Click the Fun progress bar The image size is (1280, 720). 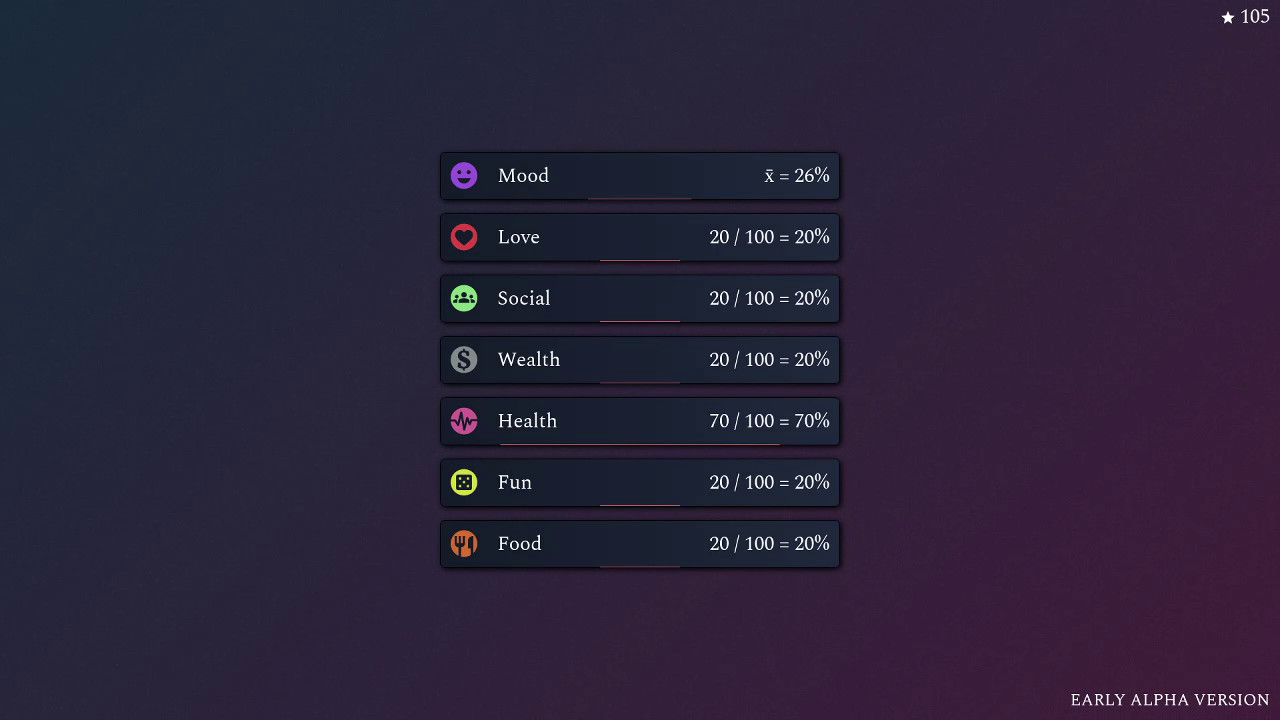pos(640,504)
